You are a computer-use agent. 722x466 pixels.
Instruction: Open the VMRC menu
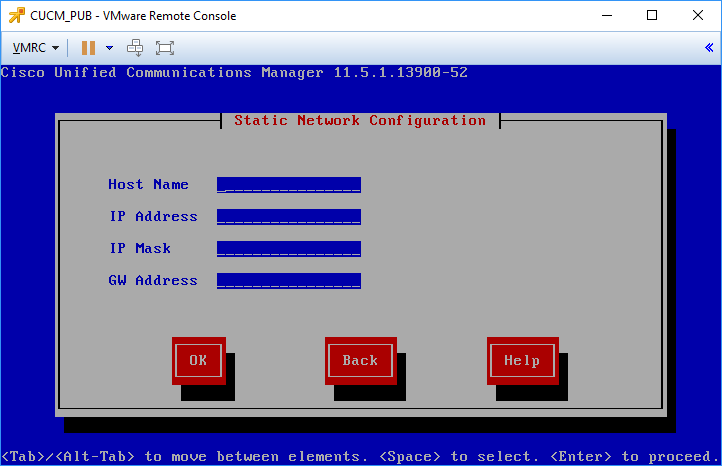pyautogui.click(x=35, y=48)
